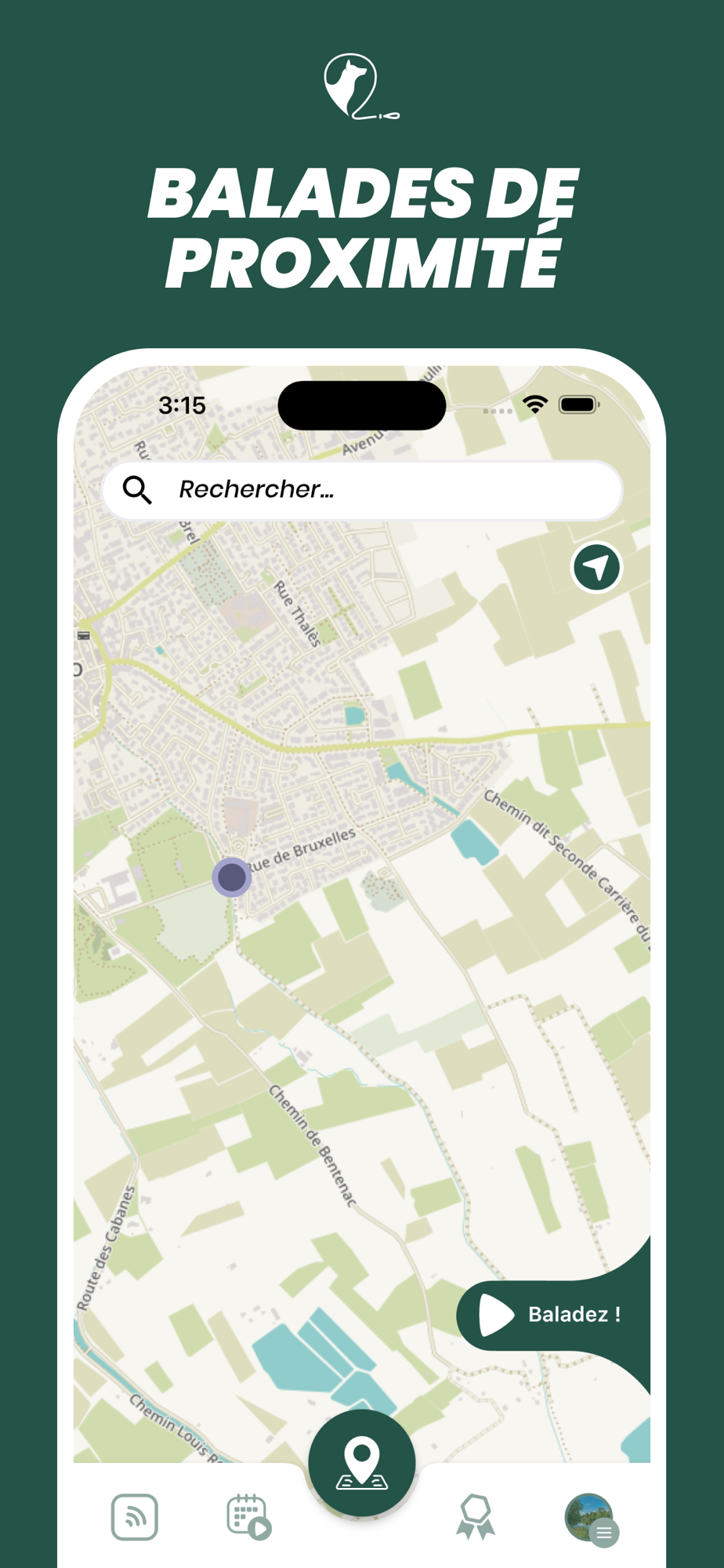The width and height of the screenshot is (724, 1568).
Task: Open the central map pin tab
Action: pos(361,1464)
